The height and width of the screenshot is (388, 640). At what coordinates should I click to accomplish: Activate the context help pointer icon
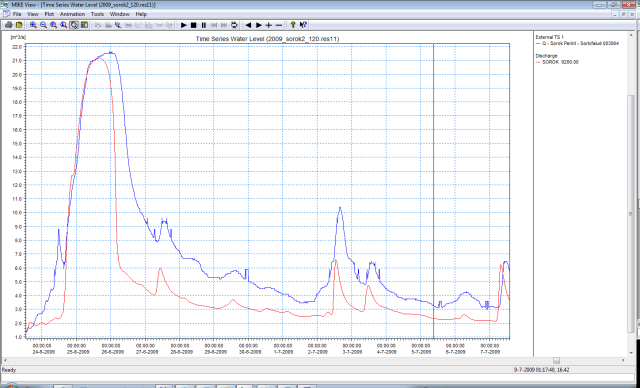[303, 25]
